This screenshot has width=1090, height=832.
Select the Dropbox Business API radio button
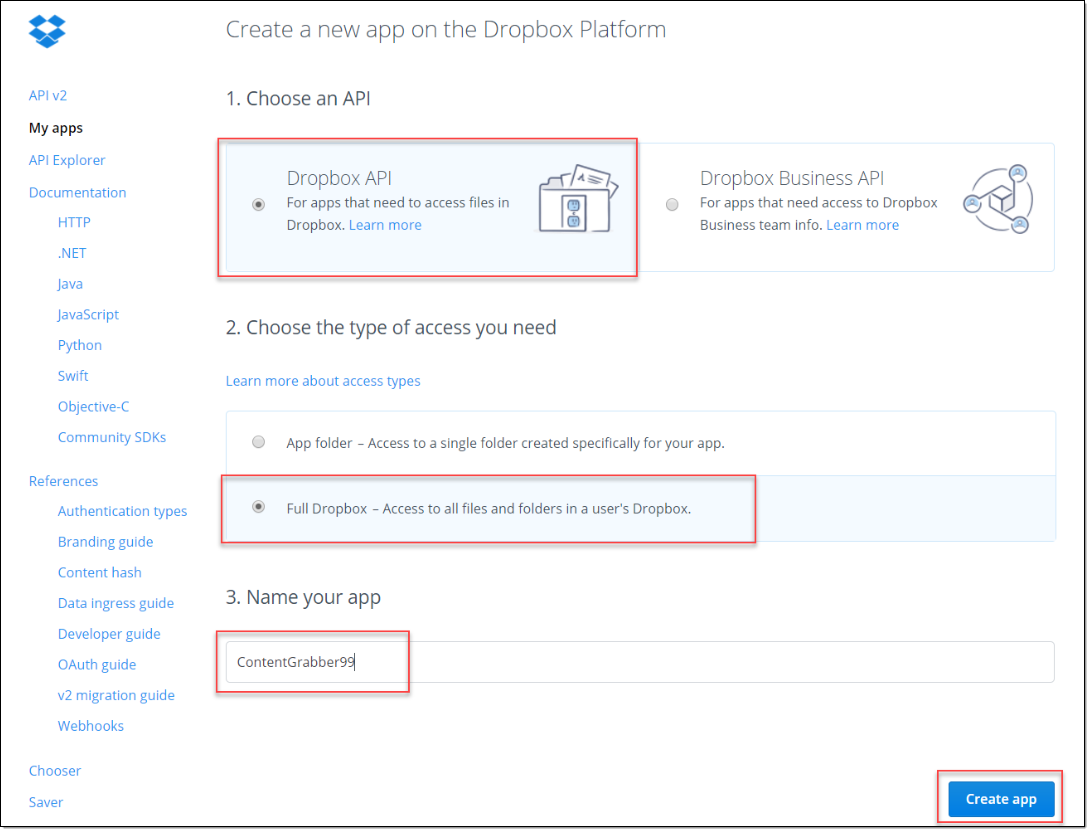[672, 205]
